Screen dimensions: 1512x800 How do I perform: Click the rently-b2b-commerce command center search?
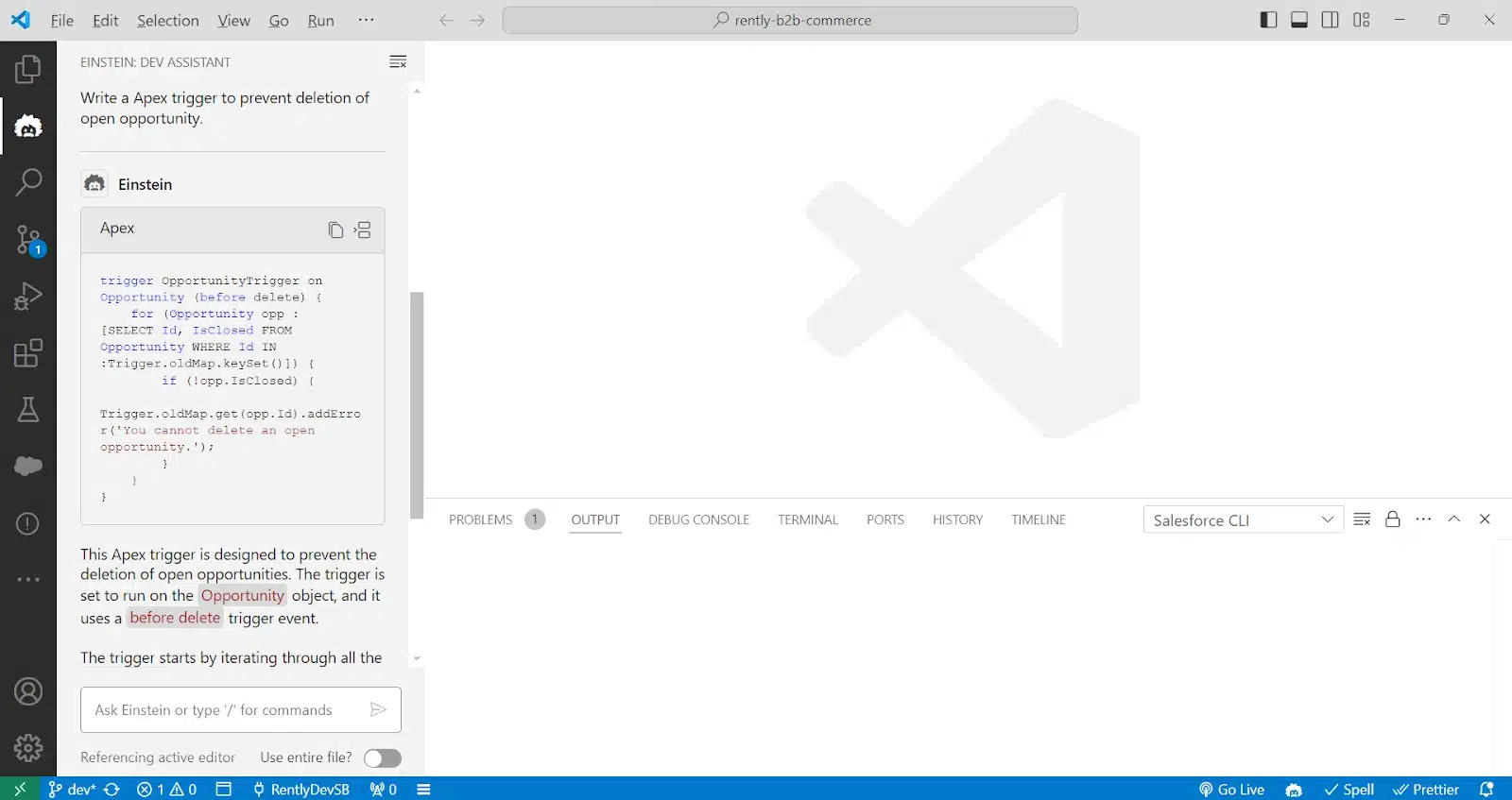click(x=790, y=20)
